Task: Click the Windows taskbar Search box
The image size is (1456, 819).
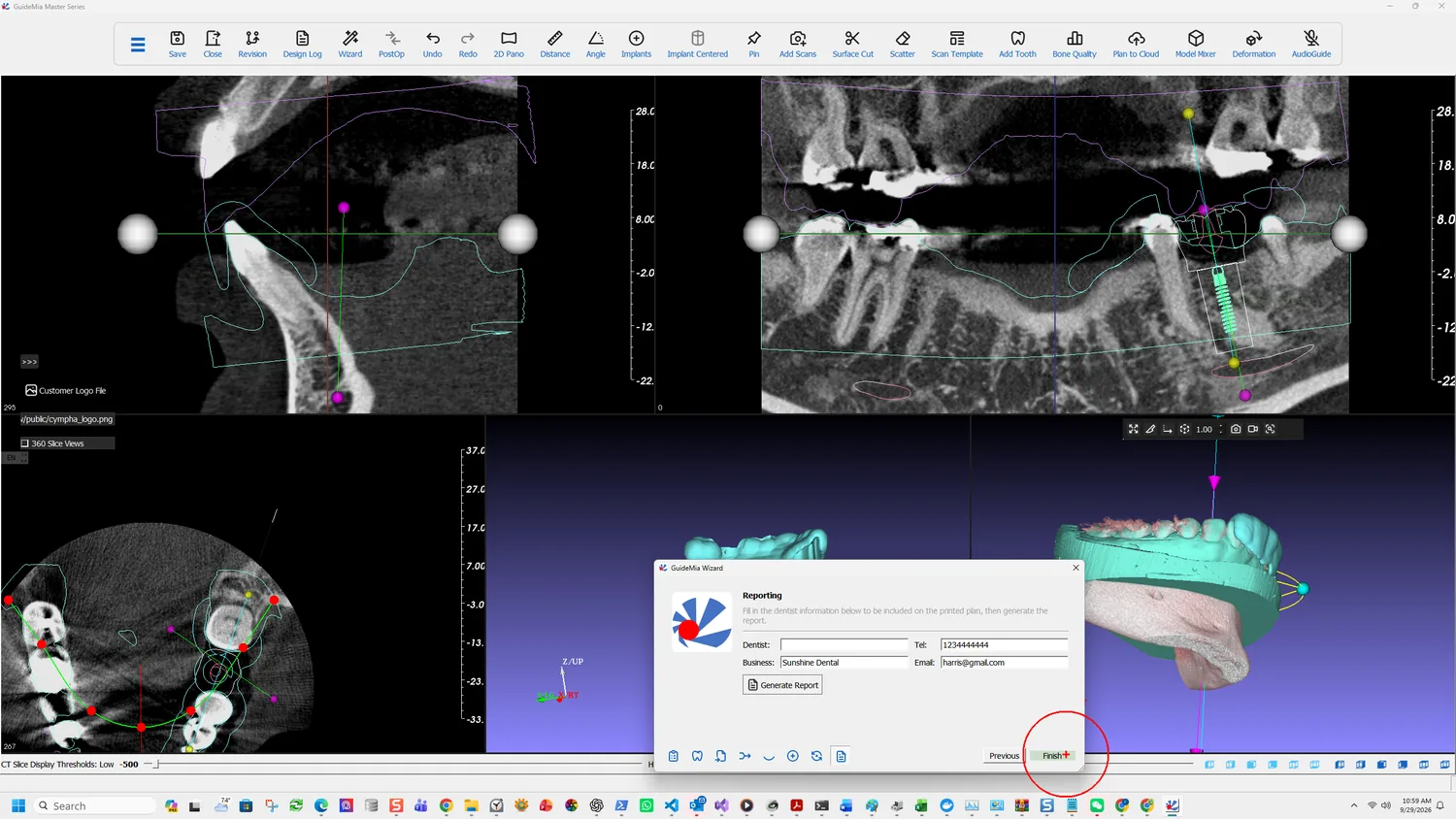Action: (94, 805)
